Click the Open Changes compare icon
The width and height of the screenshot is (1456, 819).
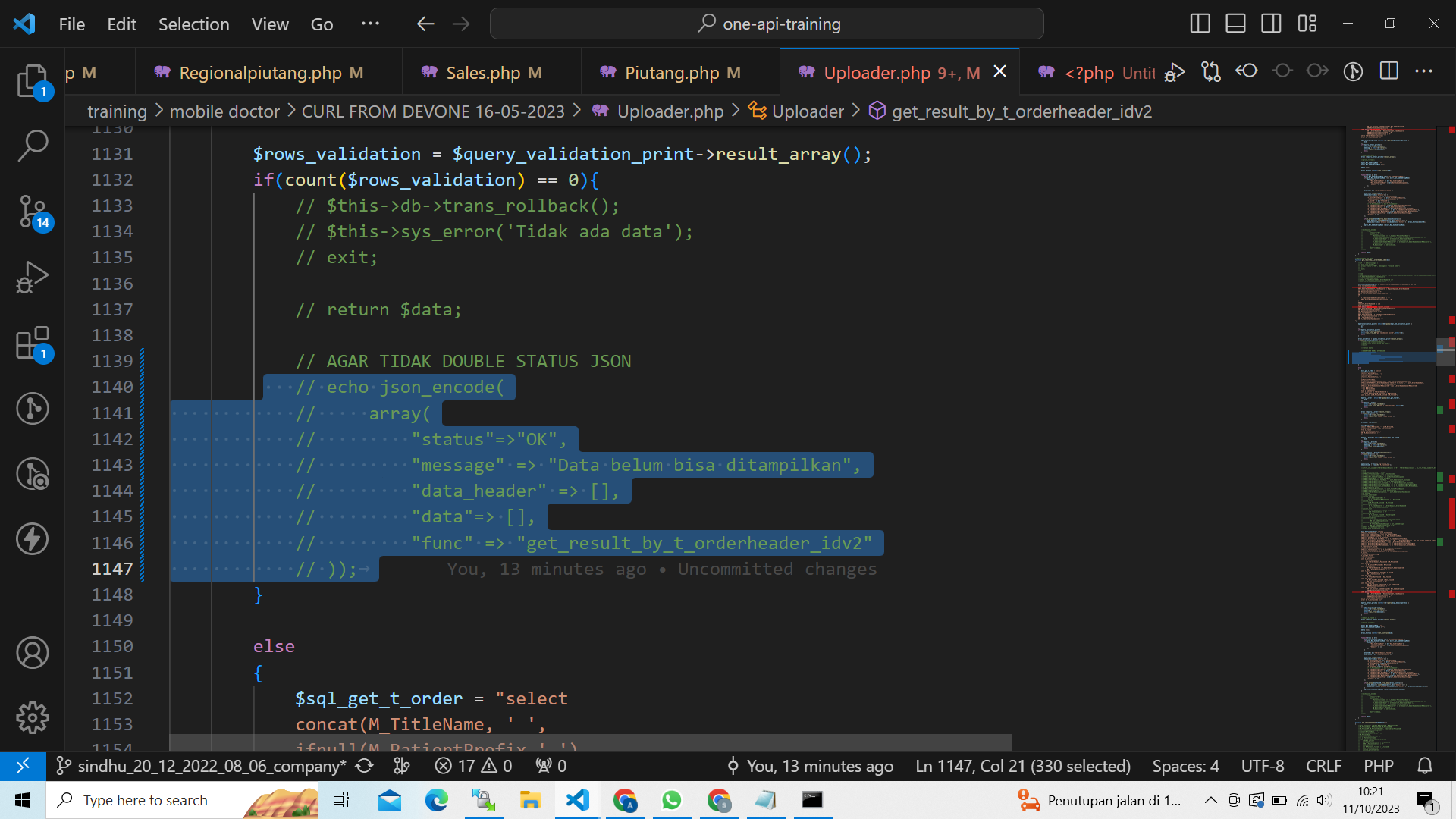pyautogui.click(x=1211, y=71)
